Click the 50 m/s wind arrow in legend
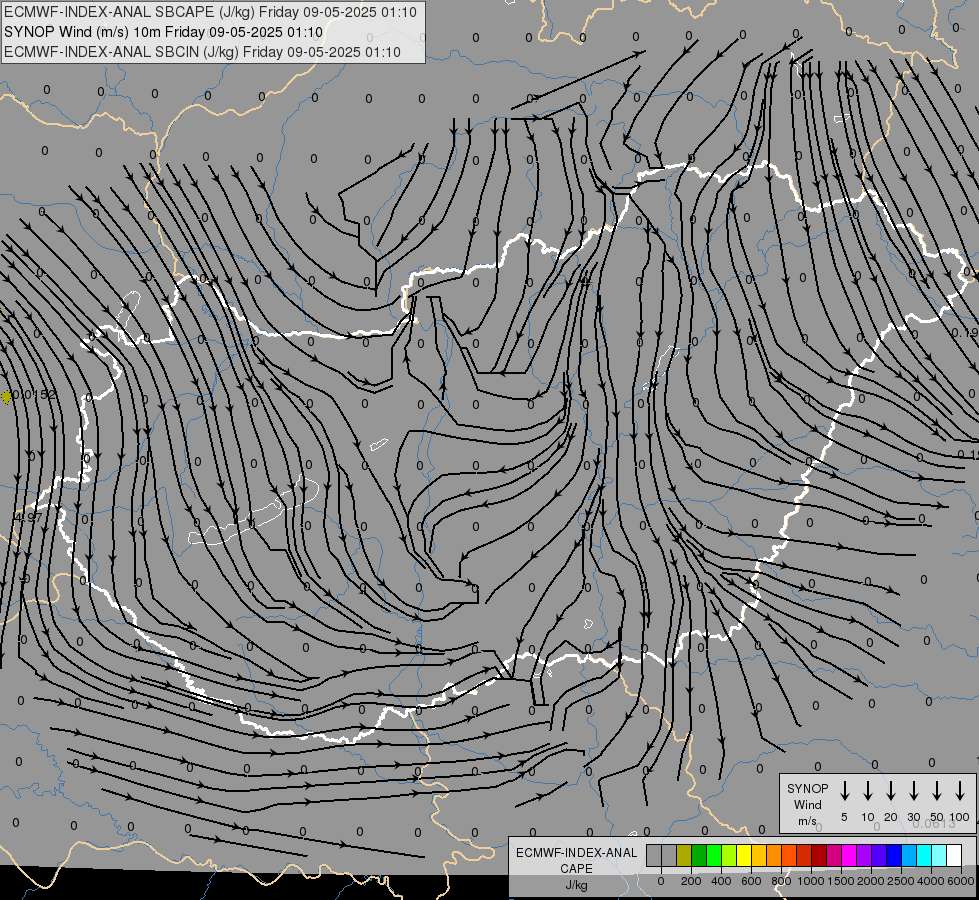This screenshot has height=900, width=979. (937, 791)
